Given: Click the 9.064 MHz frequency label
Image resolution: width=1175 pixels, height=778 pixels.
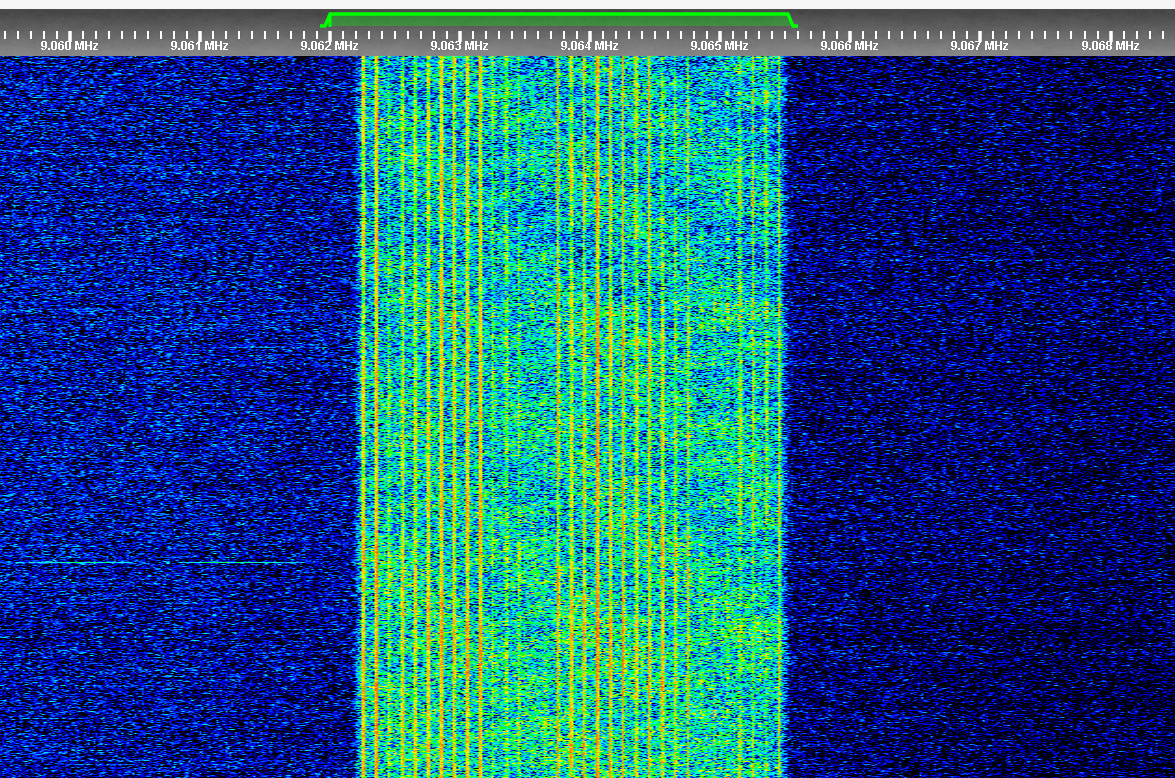Looking at the screenshot, I should point(590,46).
